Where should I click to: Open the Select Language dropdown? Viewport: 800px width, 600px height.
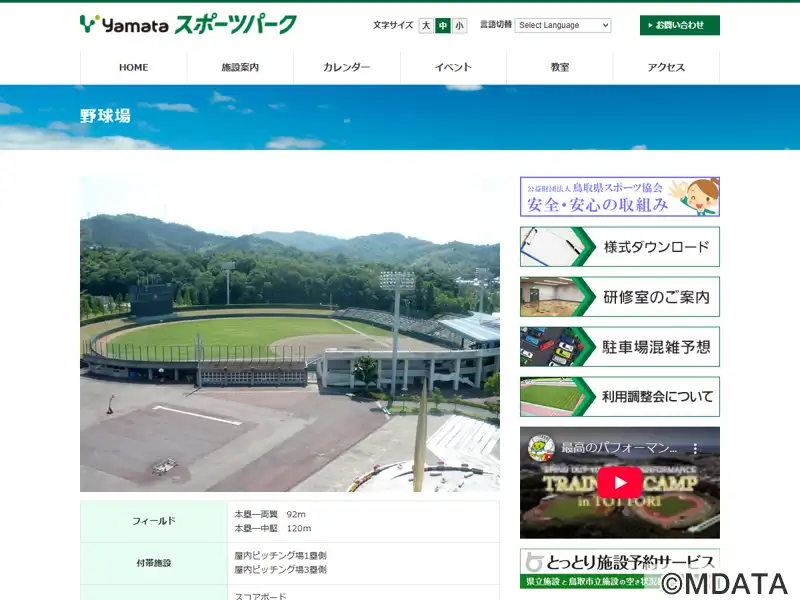(563, 25)
